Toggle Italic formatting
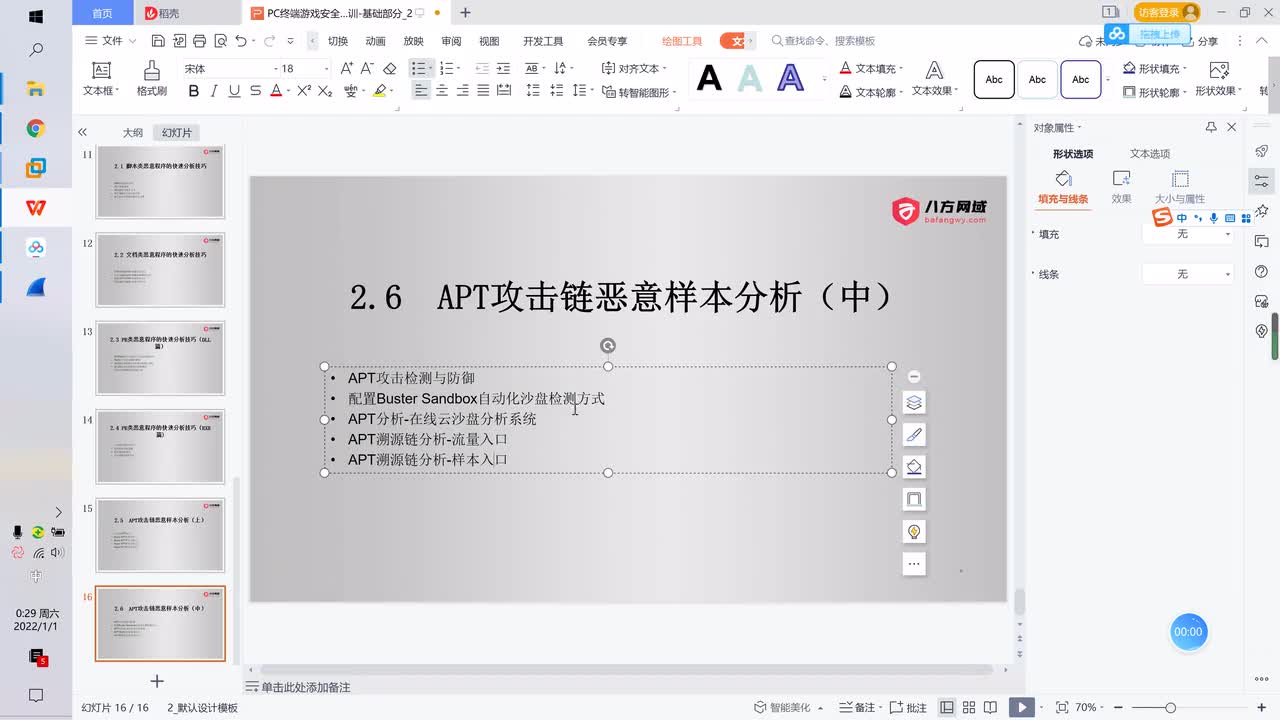Image resolution: width=1280 pixels, height=720 pixels. [x=214, y=91]
